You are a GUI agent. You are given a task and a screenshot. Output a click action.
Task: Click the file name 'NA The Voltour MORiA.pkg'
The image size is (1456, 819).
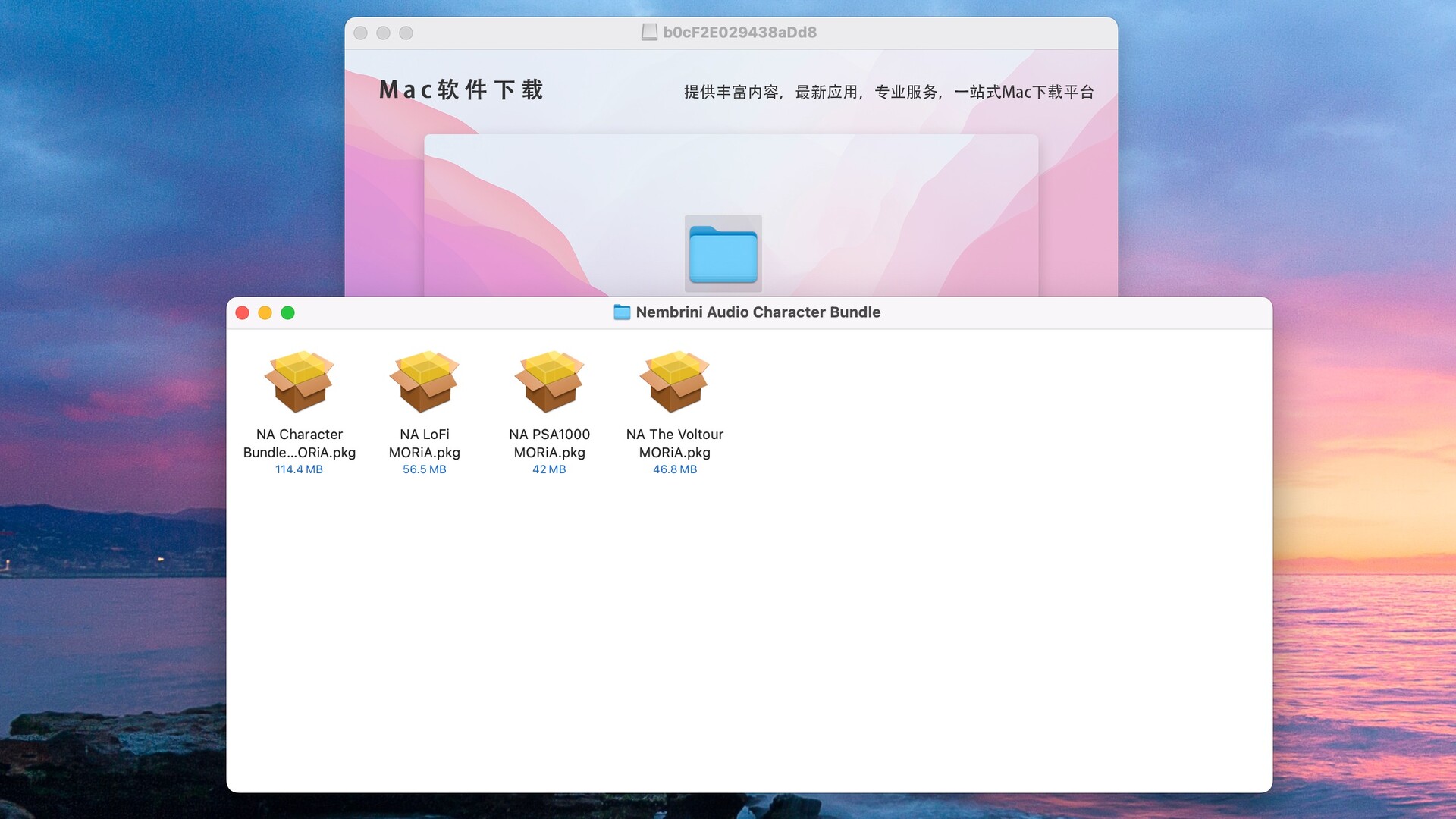coord(674,444)
